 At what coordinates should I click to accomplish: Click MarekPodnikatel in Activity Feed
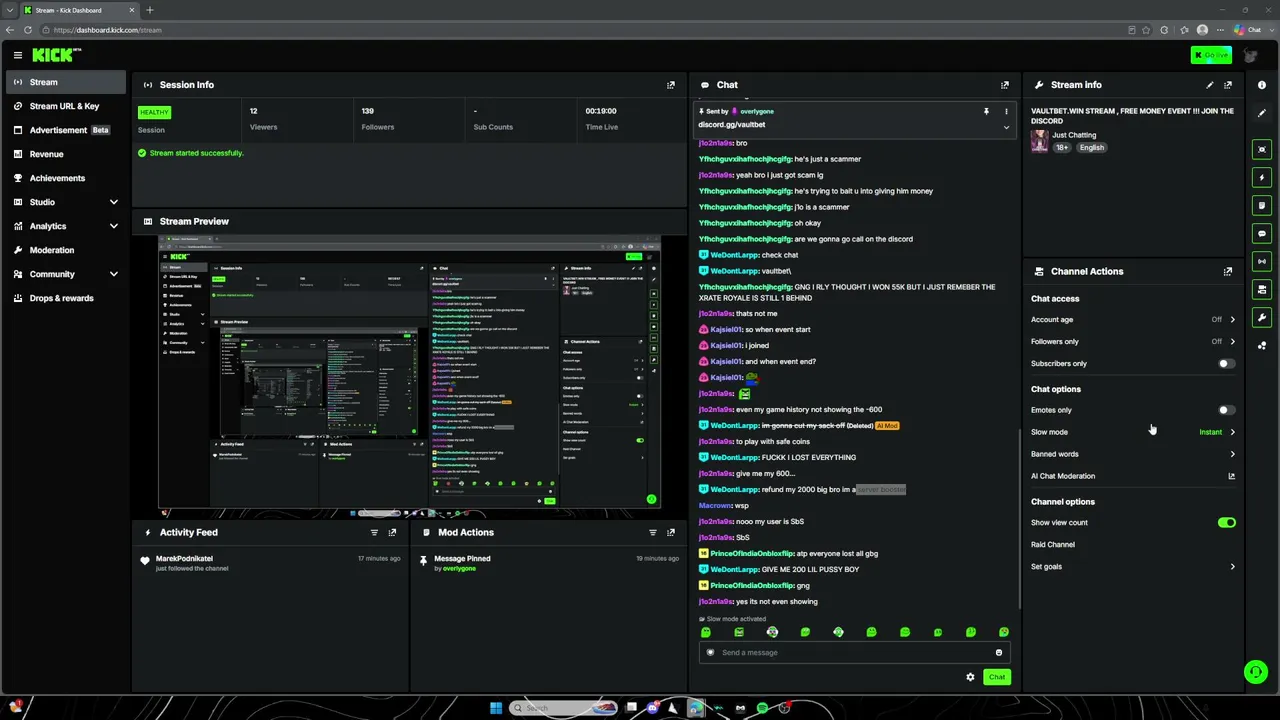point(184,558)
